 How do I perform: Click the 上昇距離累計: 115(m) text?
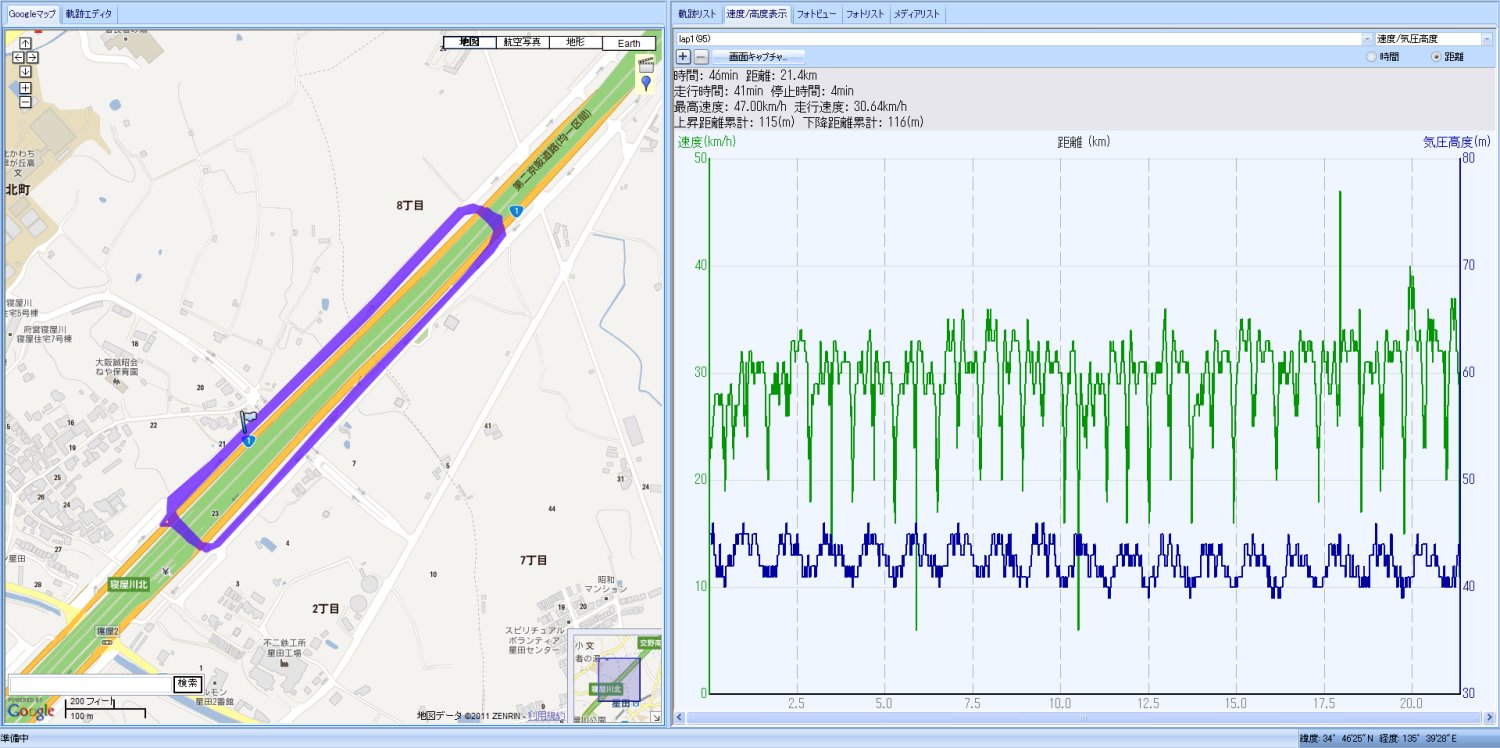pos(734,122)
